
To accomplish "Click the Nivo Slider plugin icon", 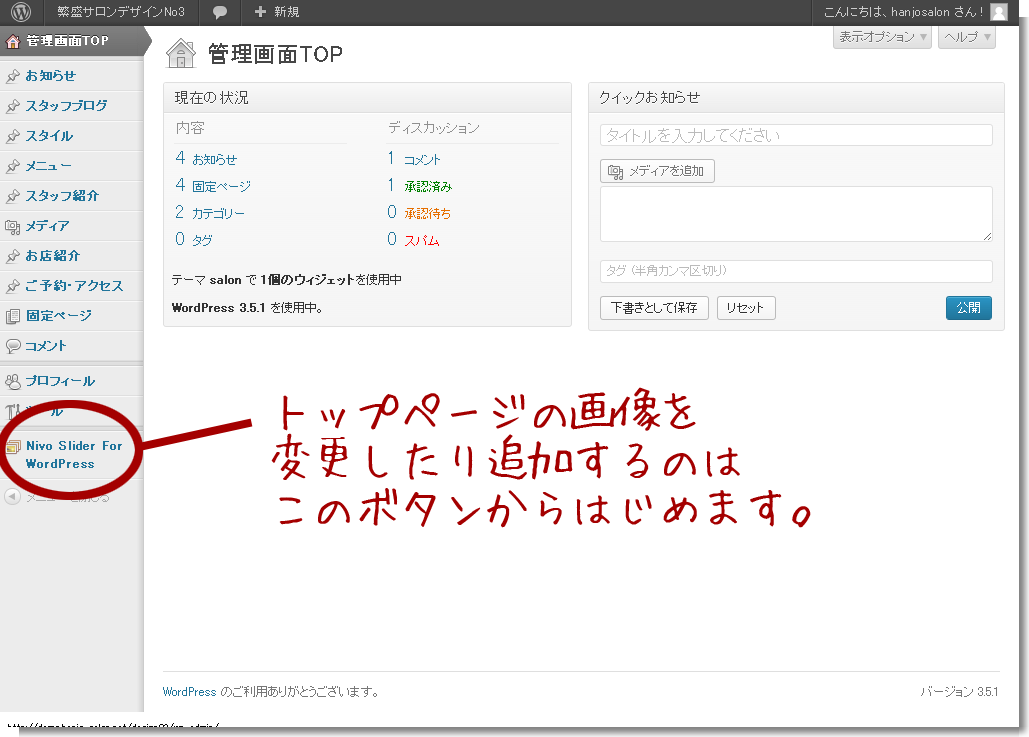I will [x=13, y=447].
